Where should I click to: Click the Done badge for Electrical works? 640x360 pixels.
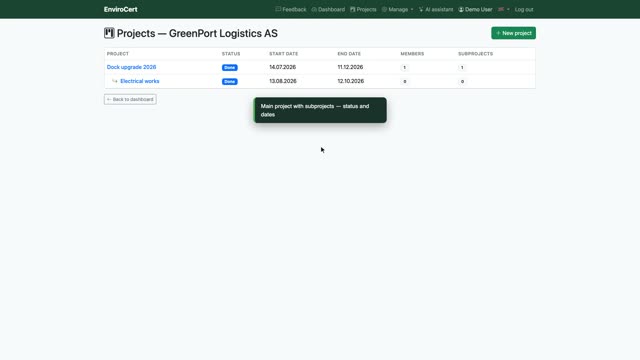click(x=230, y=82)
